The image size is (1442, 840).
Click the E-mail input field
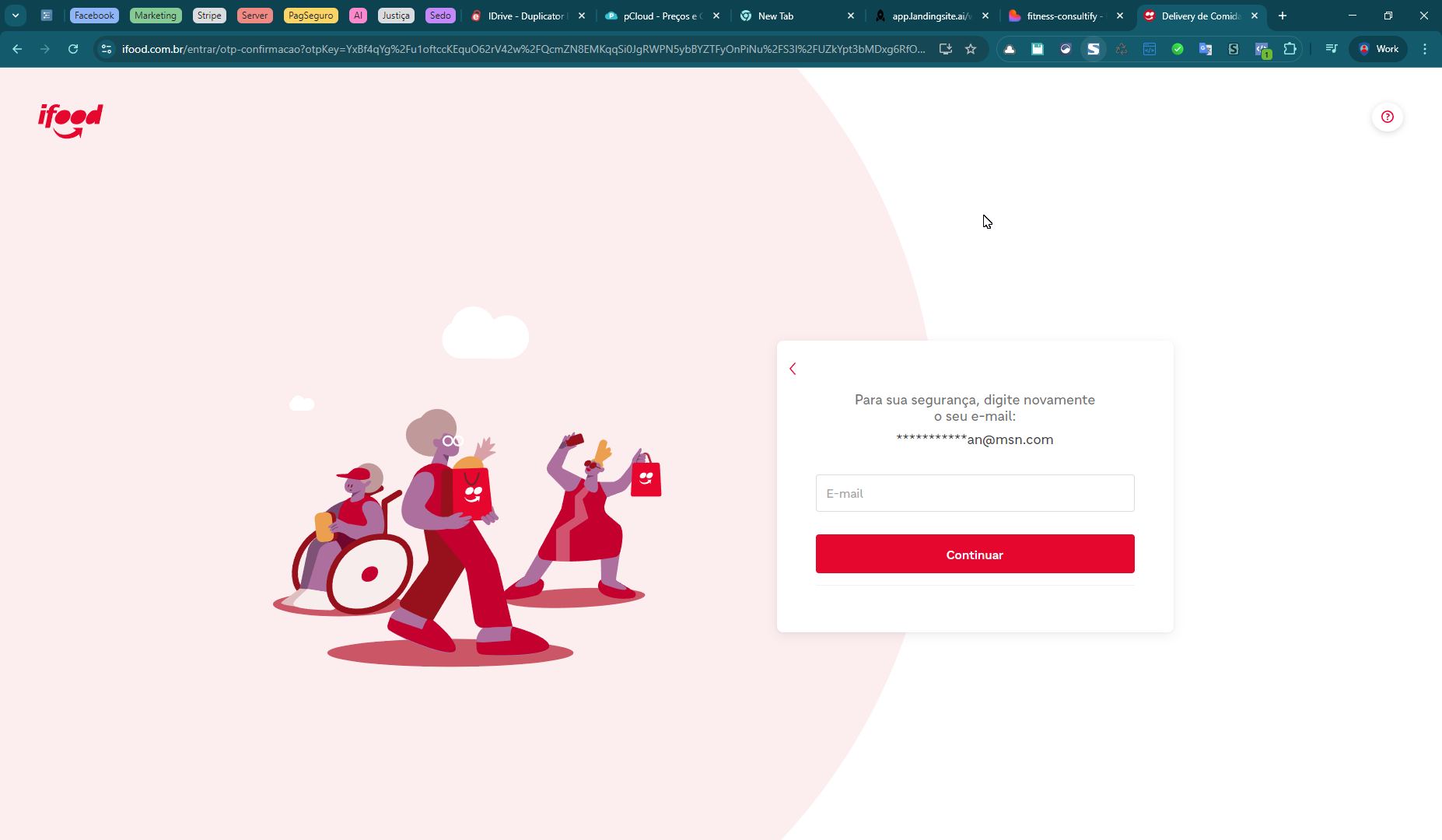[975, 493]
